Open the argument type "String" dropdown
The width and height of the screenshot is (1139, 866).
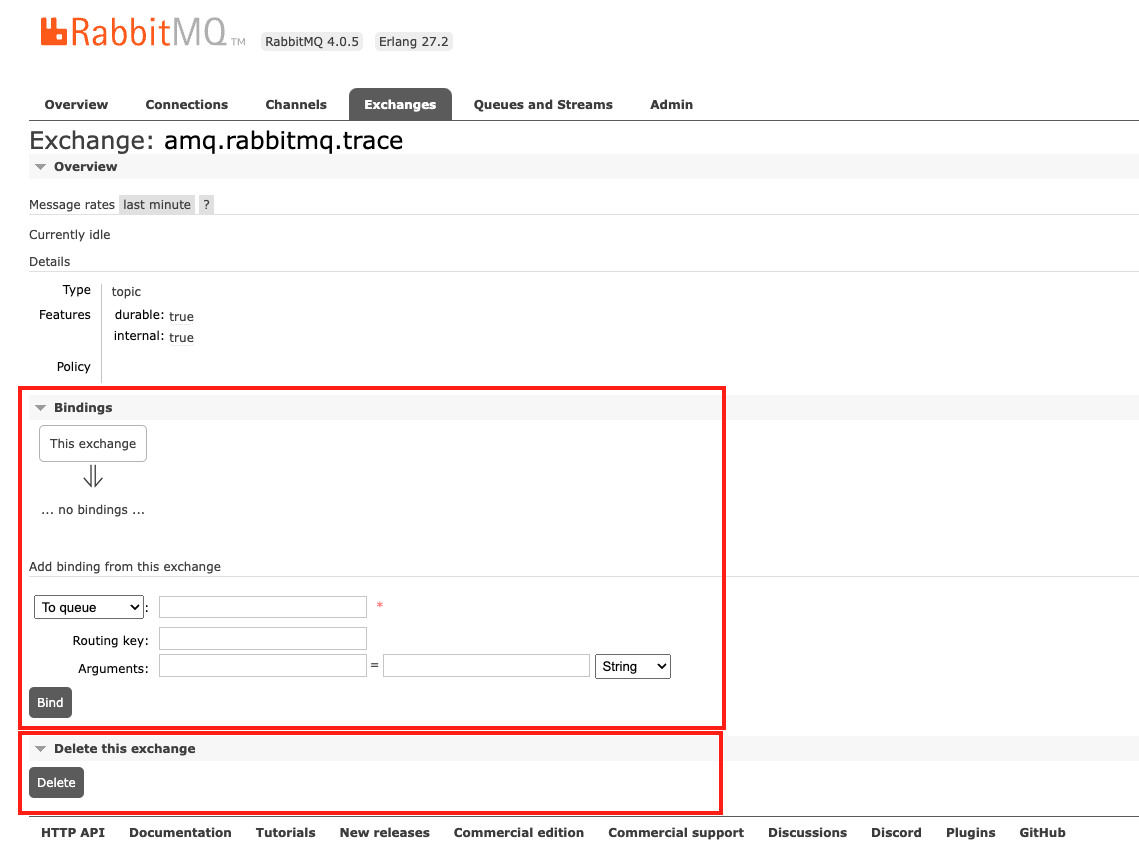point(632,665)
